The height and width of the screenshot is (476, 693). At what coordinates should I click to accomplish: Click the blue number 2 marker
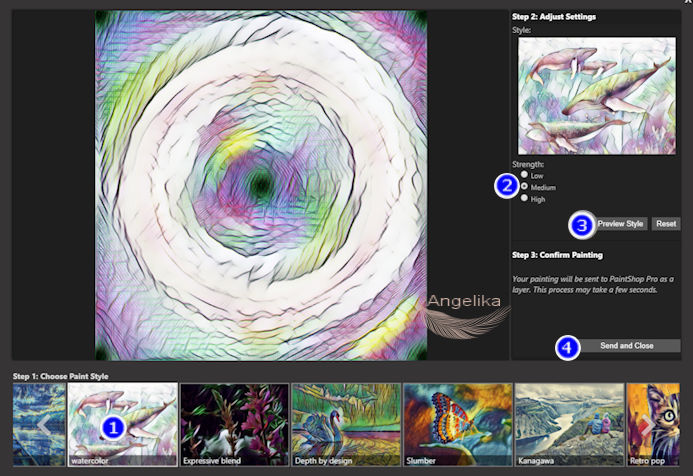pyautogui.click(x=508, y=186)
